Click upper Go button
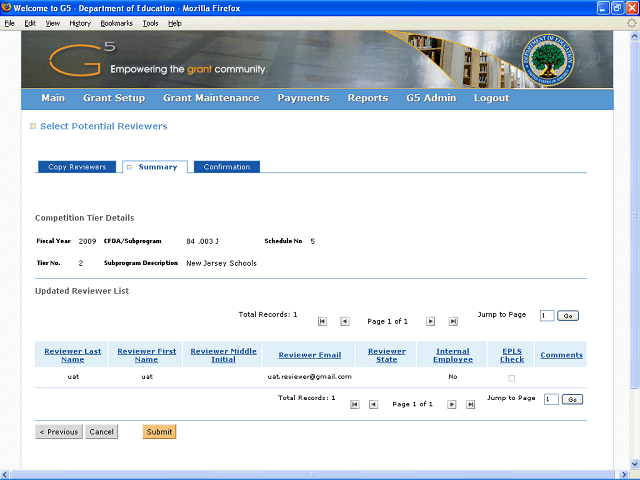640x480 pixels. [x=568, y=316]
